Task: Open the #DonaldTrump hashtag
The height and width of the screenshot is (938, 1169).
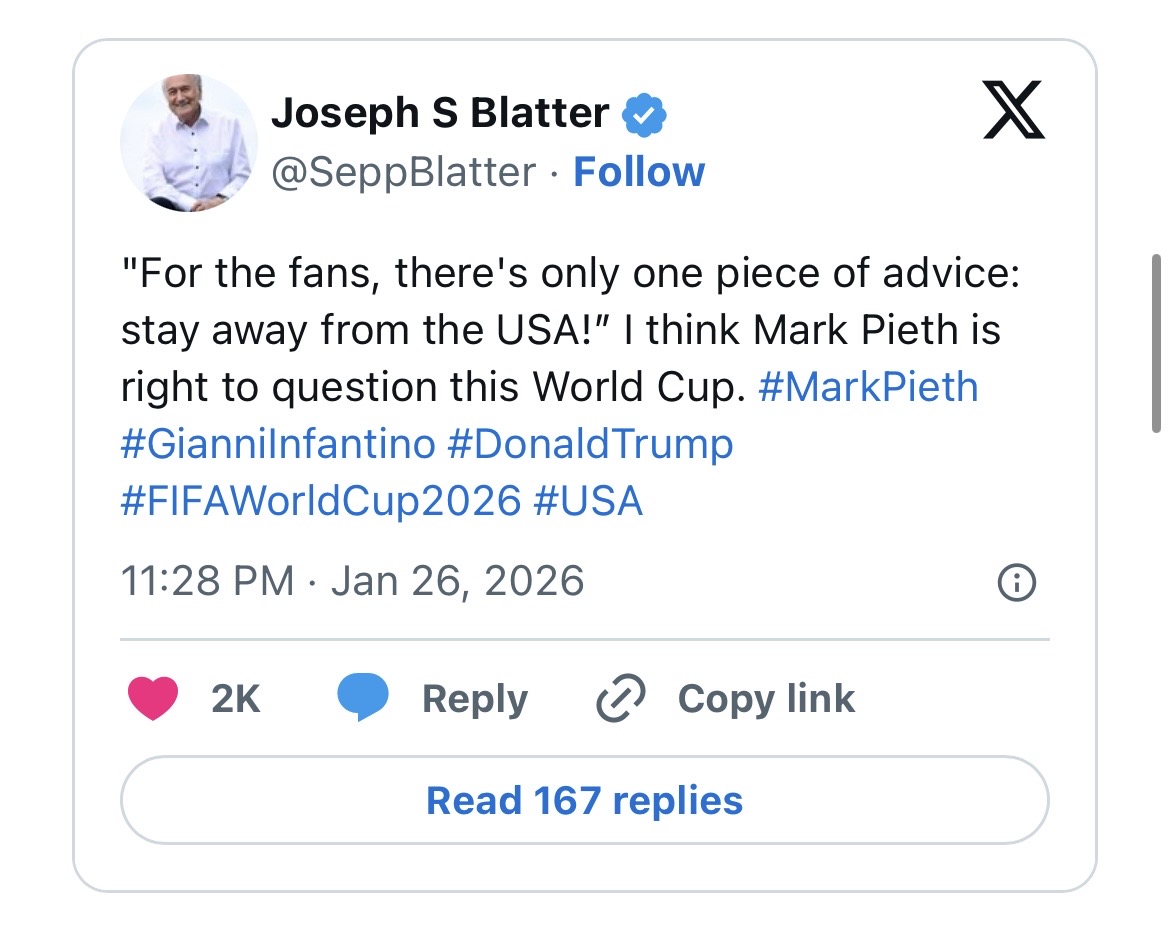Action: [590, 444]
